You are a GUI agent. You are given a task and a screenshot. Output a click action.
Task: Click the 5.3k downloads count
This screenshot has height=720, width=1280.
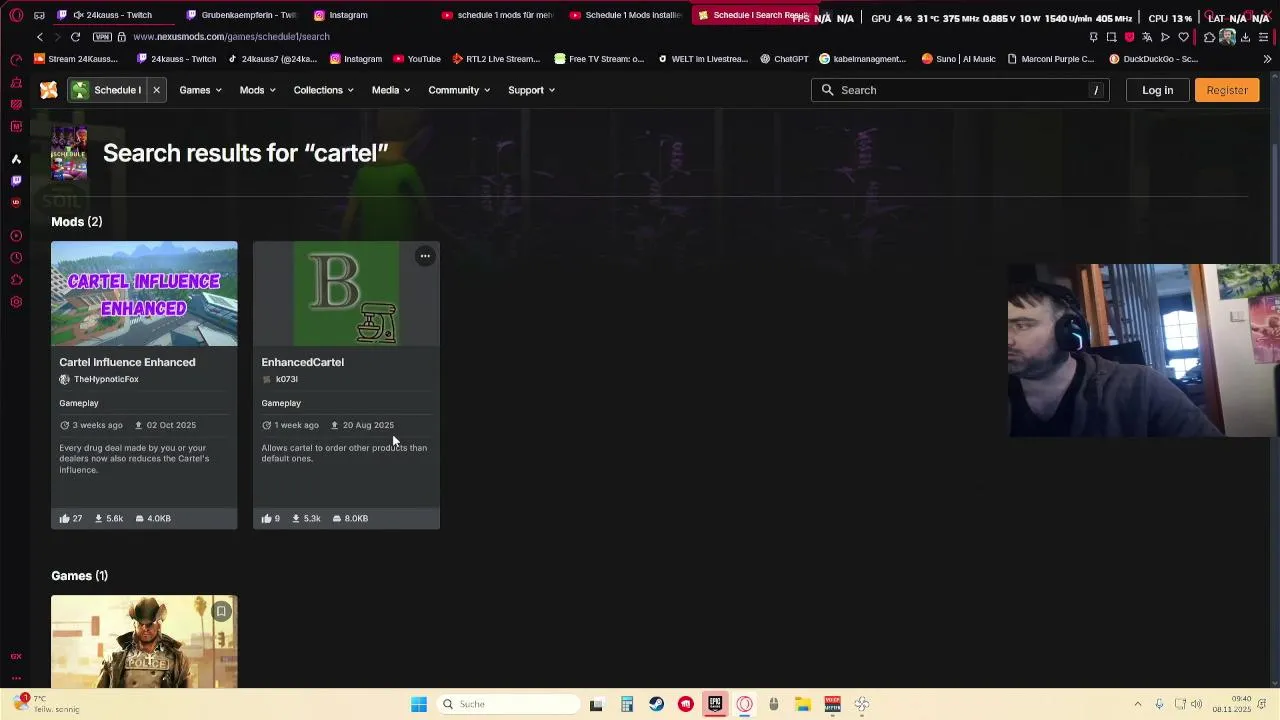(x=306, y=518)
